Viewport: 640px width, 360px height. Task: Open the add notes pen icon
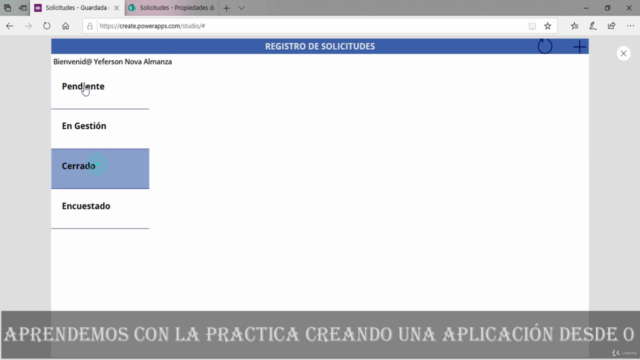(593, 26)
